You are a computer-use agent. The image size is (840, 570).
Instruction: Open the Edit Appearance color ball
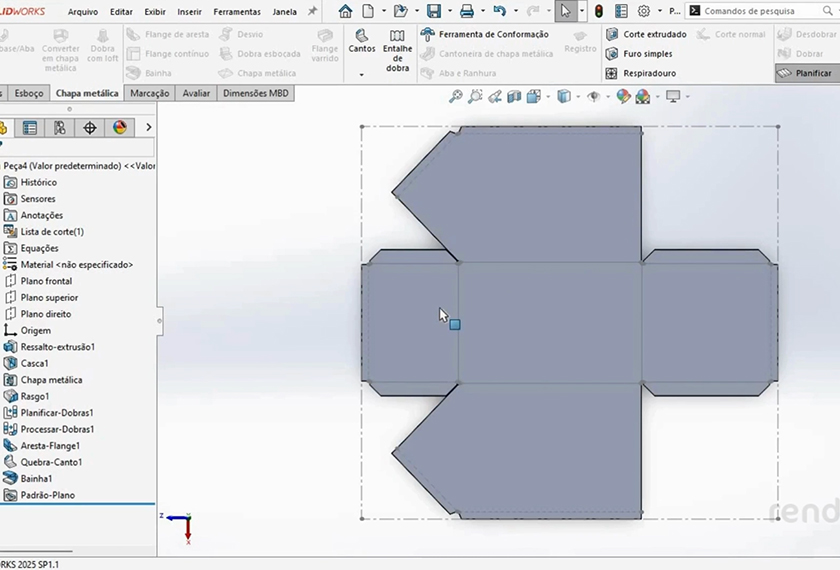623,97
